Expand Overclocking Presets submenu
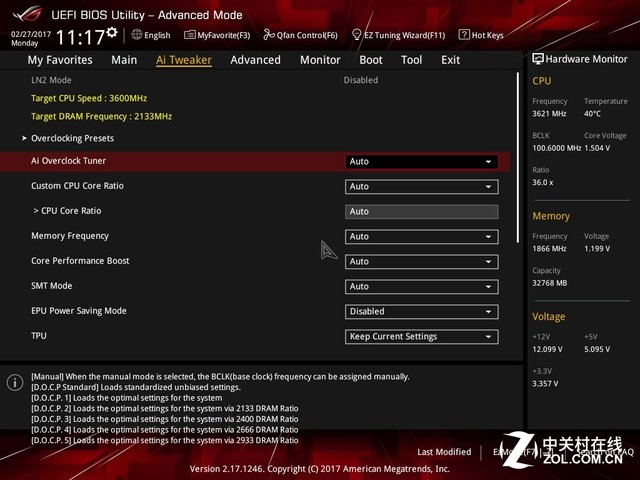The width and height of the screenshot is (640, 480). point(72,138)
